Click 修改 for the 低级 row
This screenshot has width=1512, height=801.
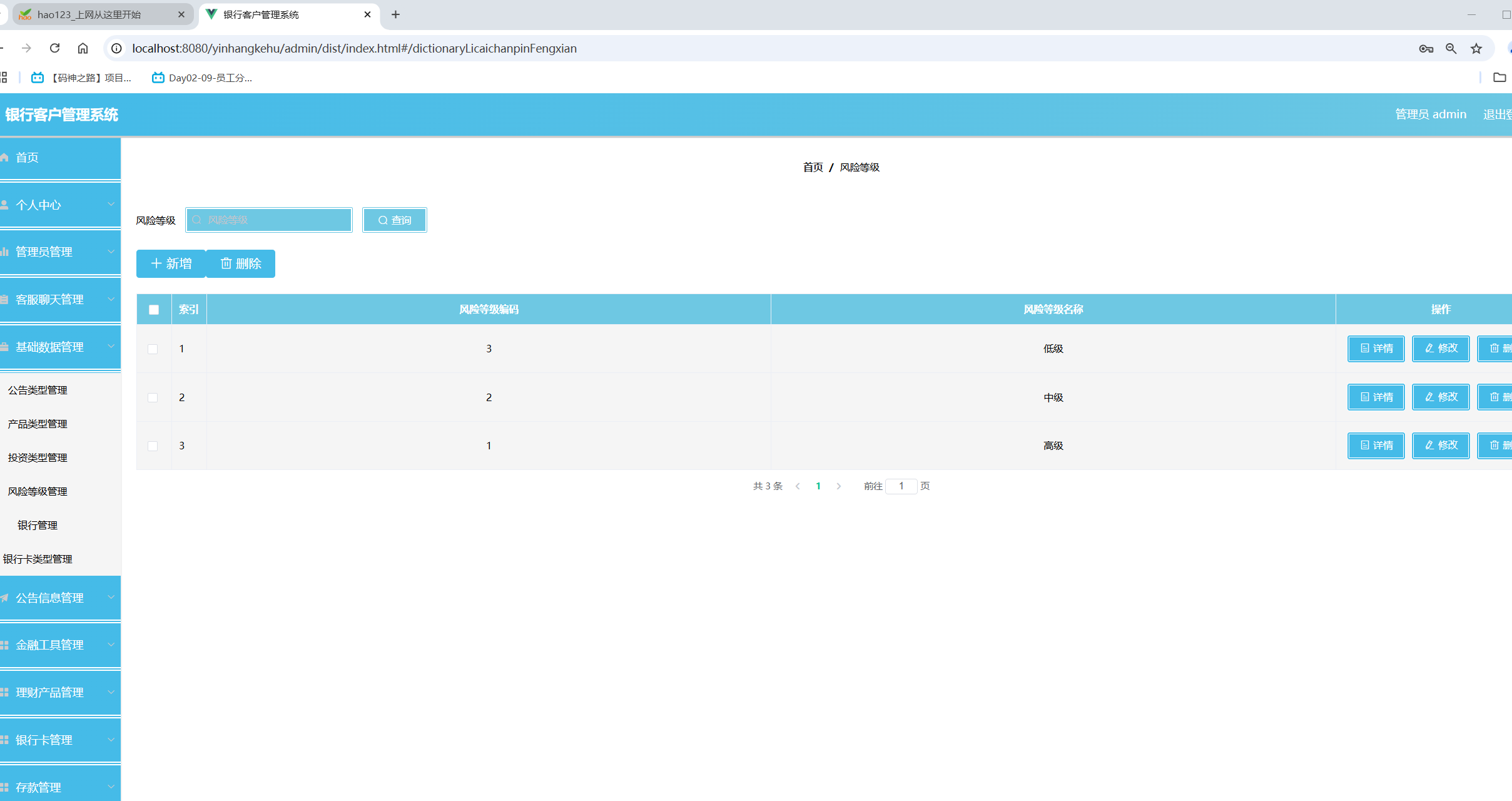[1441, 349]
